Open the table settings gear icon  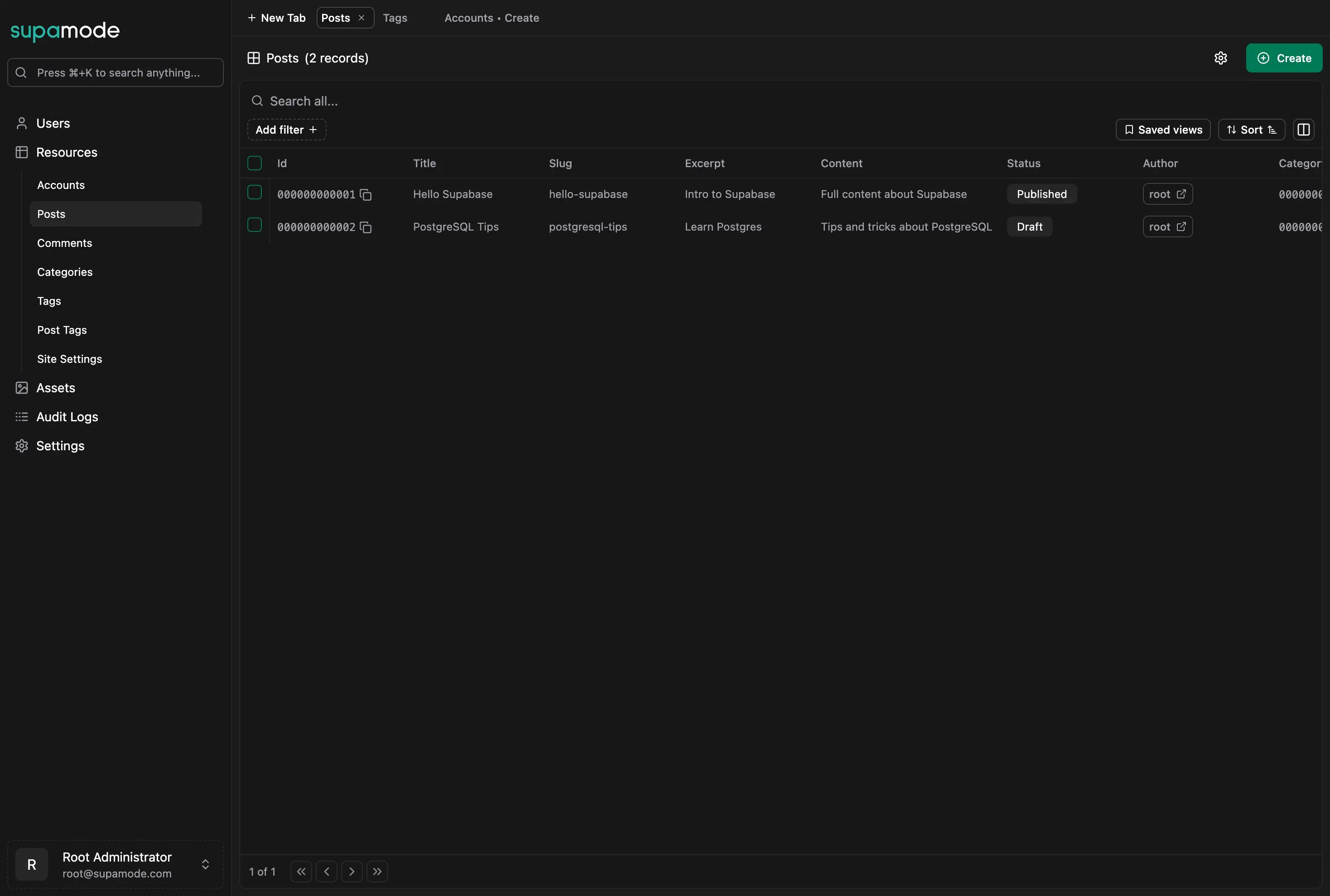pyautogui.click(x=1221, y=58)
